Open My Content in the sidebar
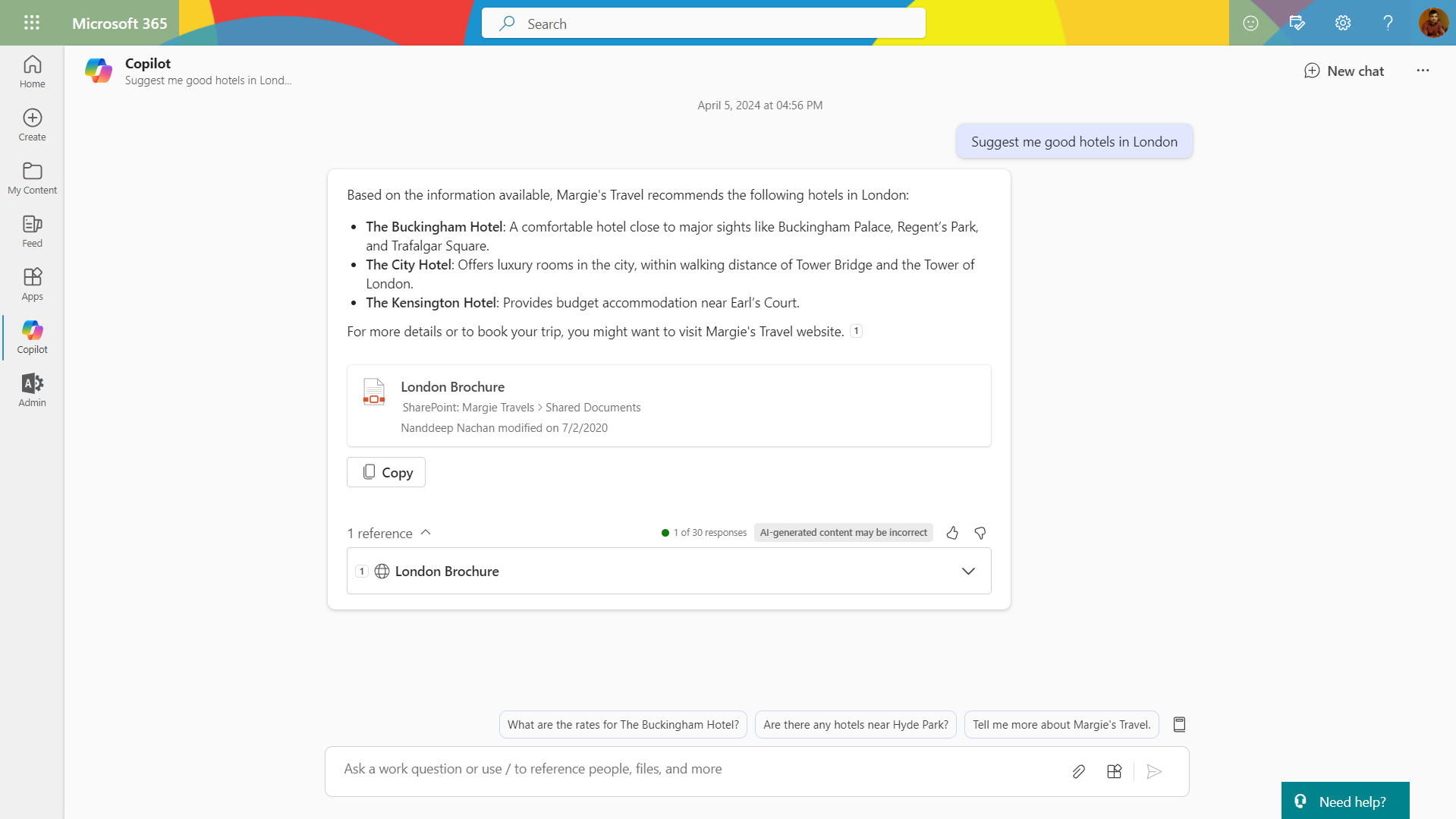Image resolution: width=1456 pixels, height=819 pixels. tap(32, 178)
